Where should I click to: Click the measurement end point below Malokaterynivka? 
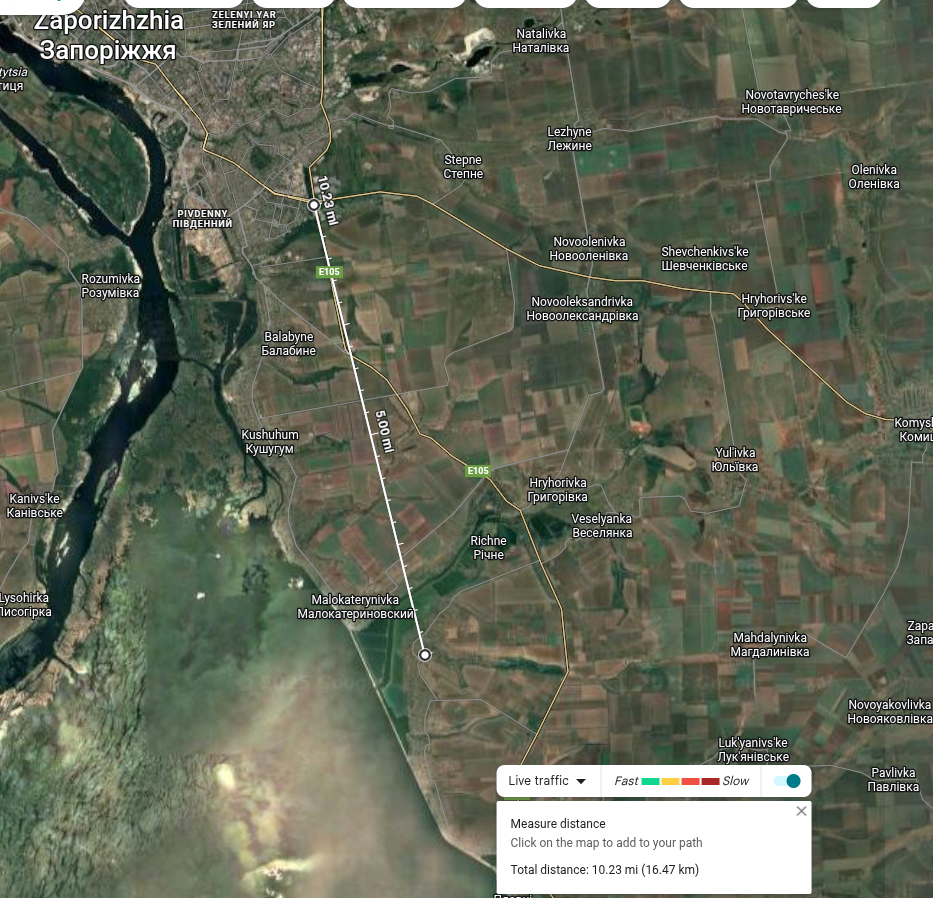click(425, 655)
